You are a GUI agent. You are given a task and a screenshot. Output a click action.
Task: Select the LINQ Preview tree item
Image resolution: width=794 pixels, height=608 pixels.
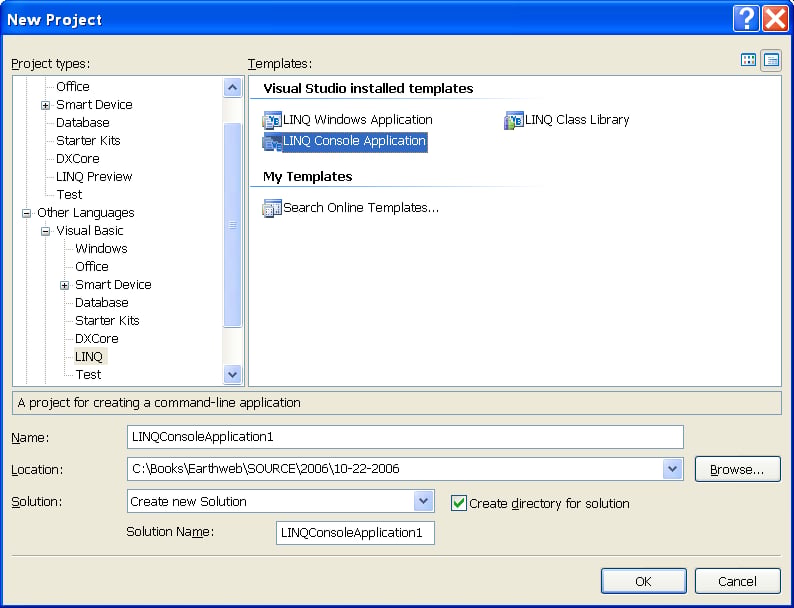[x=94, y=177]
